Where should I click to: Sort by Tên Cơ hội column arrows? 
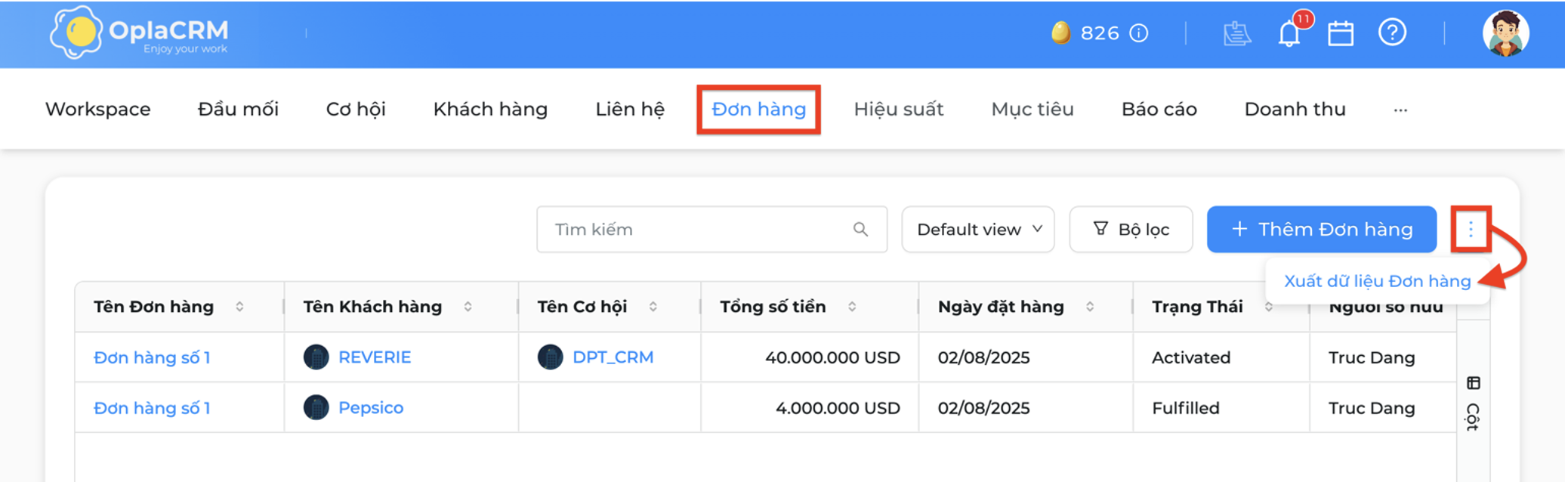(653, 307)
